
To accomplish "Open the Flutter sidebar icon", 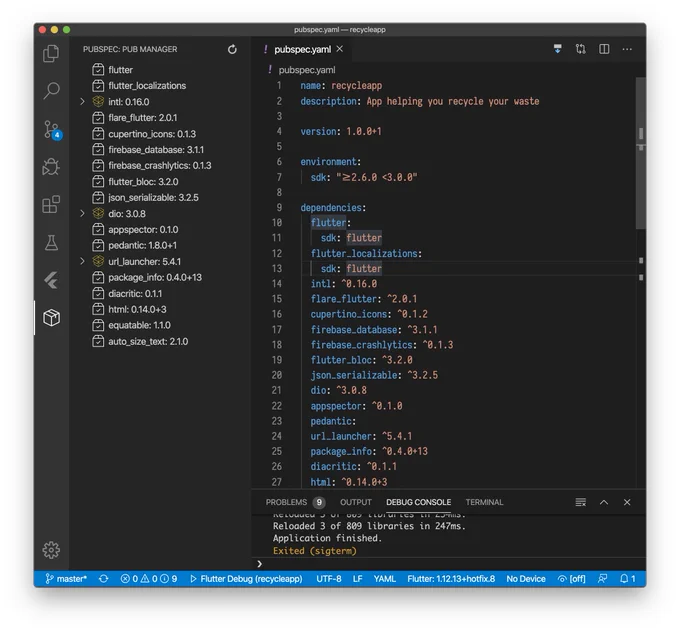I will pyautogui.click(x=51, y=280).
